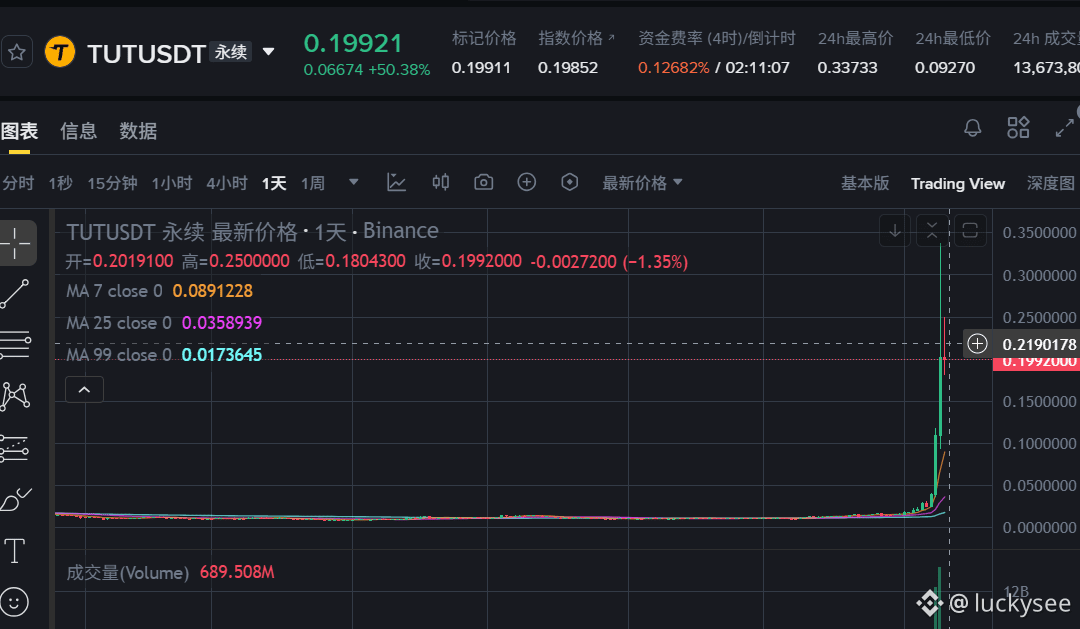Open the emoji sticker tool
The width and height of the screenshot is (1080, 629).
tap(14, 602)
